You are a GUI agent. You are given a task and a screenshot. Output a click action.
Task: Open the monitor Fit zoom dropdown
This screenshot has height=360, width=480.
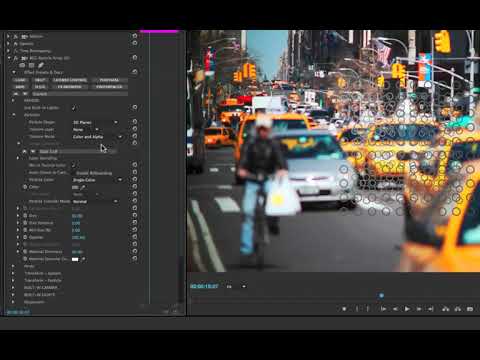(236, 286)
